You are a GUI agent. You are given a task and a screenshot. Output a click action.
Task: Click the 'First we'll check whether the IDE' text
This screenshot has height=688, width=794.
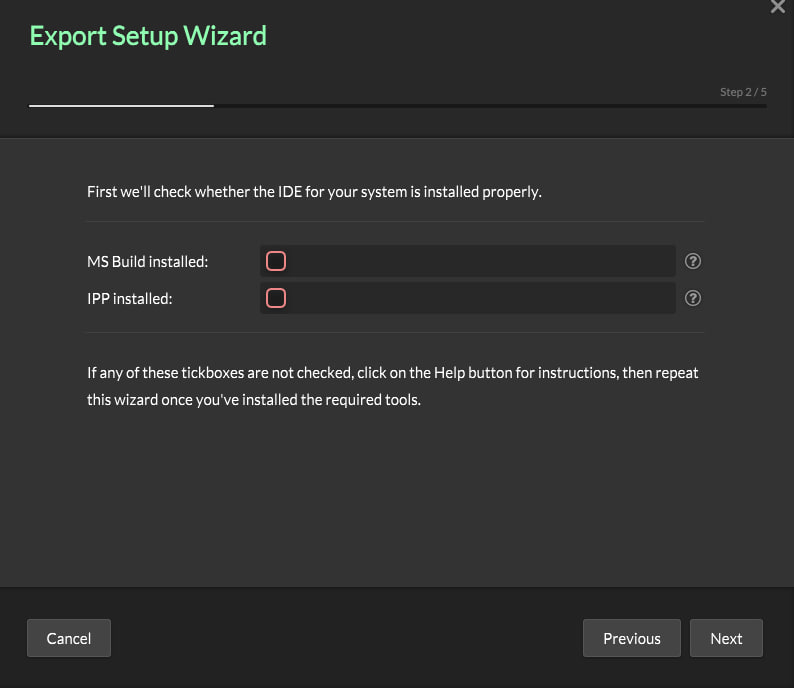pos(314,192)
